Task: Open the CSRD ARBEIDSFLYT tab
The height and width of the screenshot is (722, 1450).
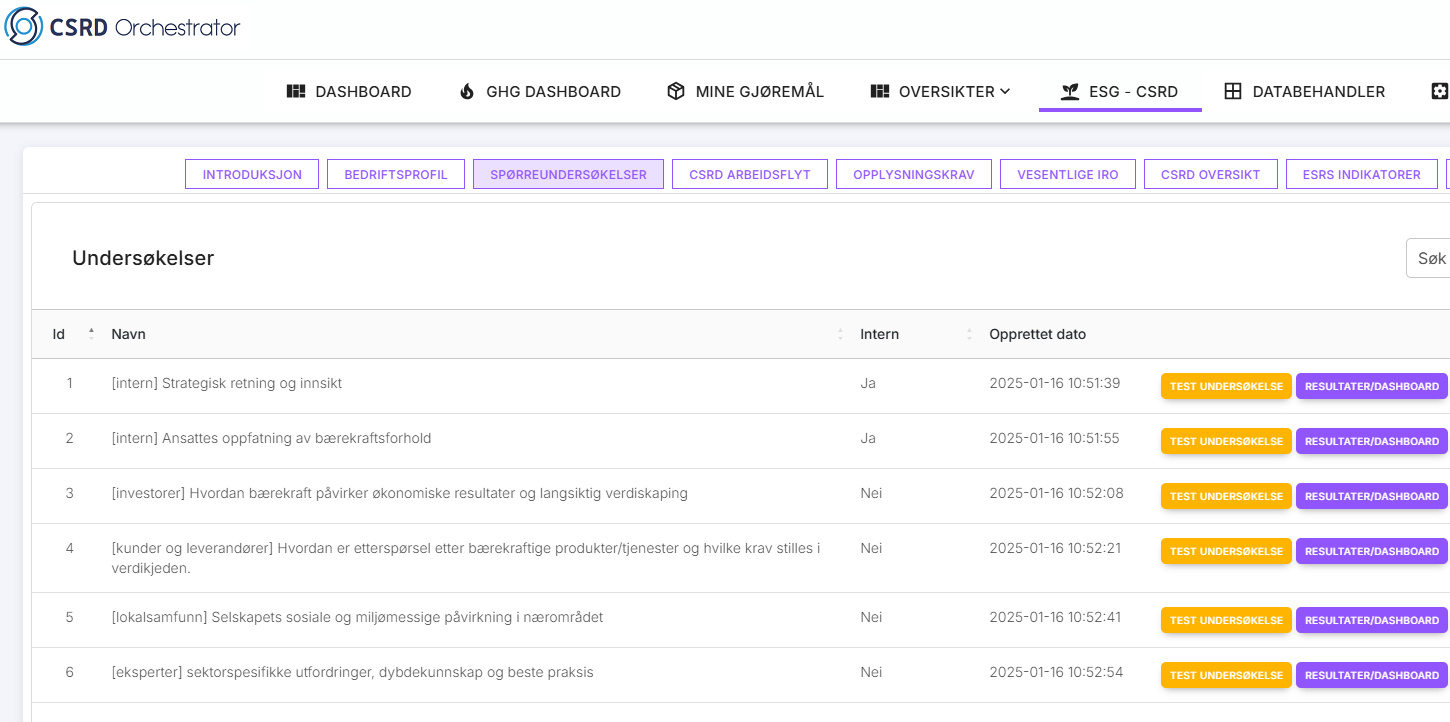Action: [x=750, y=174]
